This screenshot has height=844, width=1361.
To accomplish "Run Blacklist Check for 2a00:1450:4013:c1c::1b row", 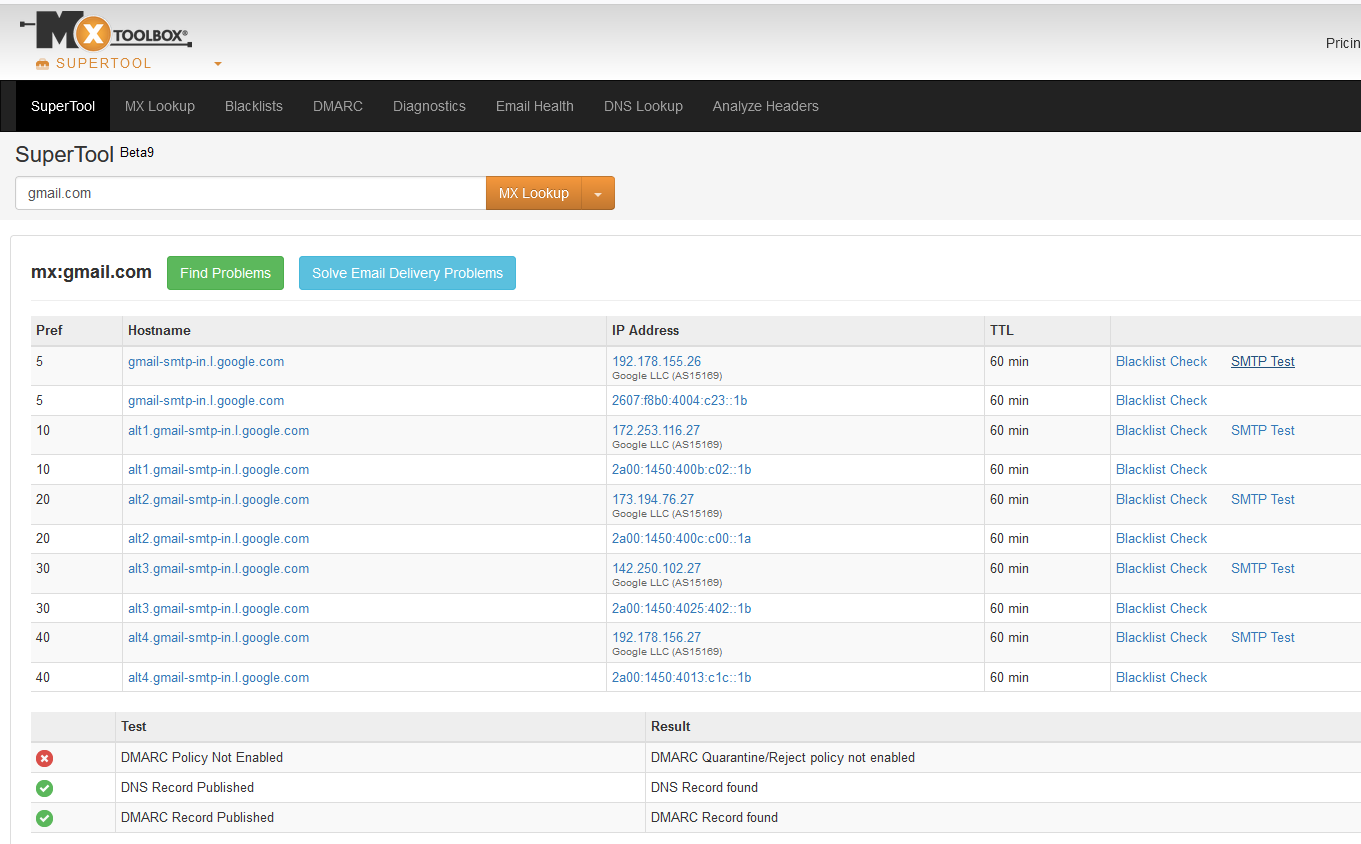I will point(1162,678).
